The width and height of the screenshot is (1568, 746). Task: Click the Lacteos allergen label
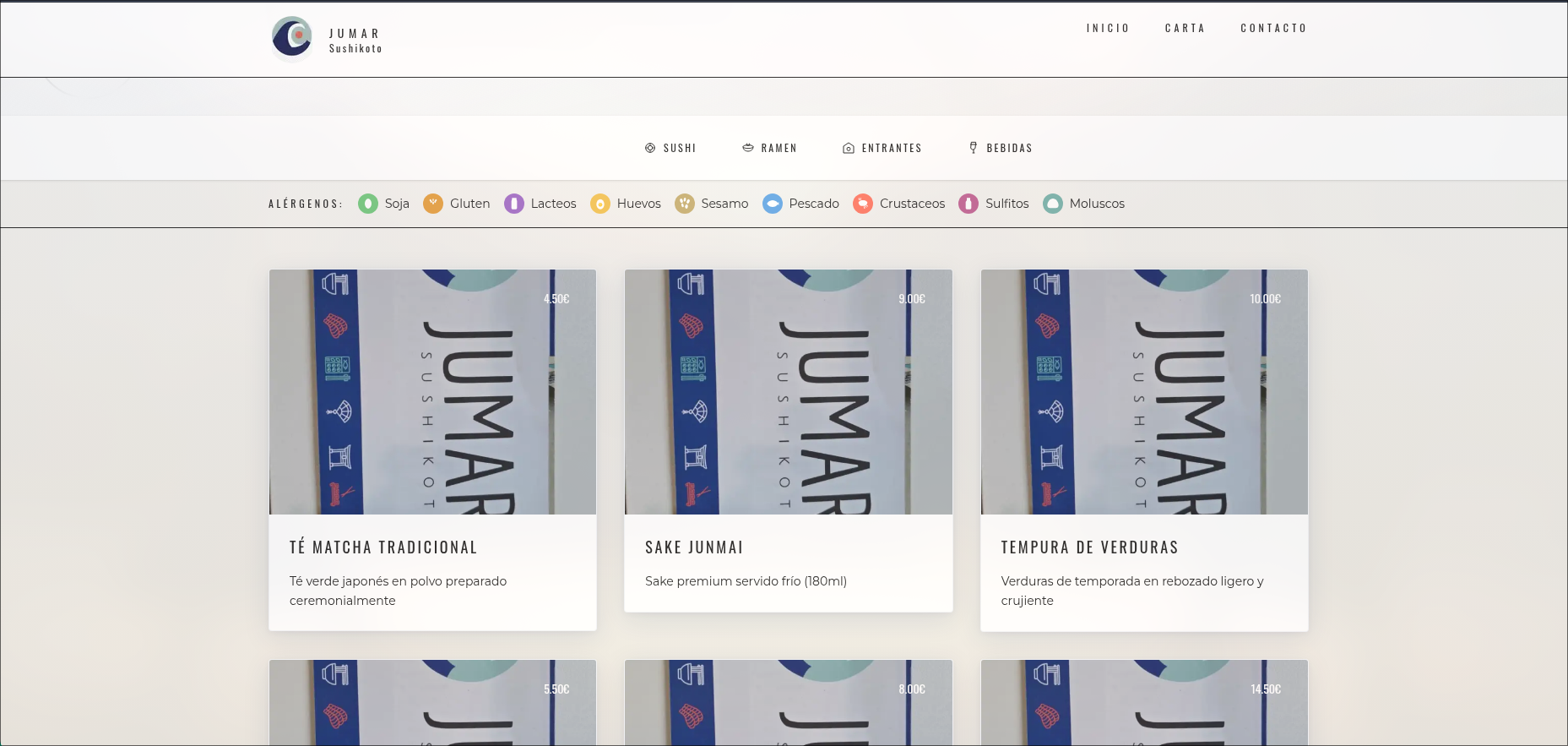pyautogui.click(x=553, y=204)
